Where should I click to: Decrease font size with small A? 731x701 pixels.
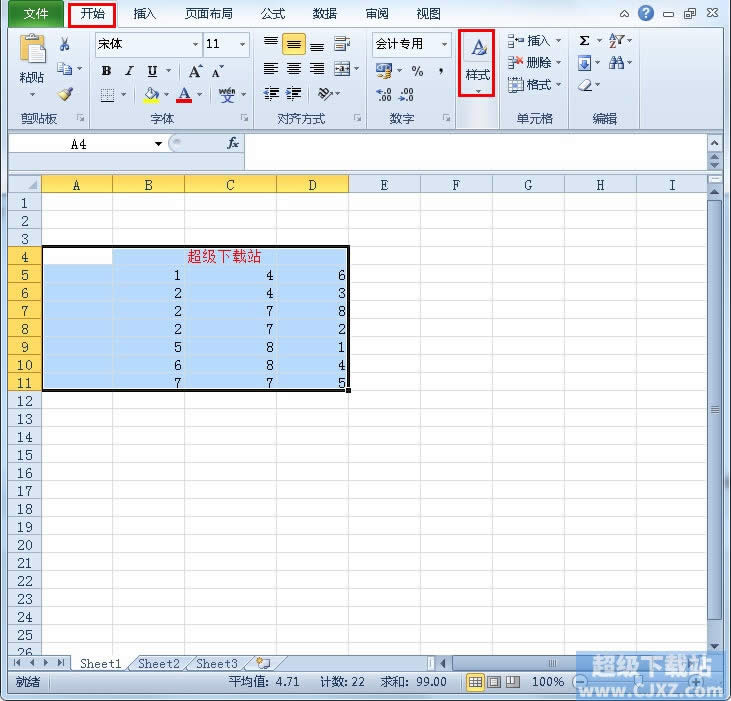(217, 72)
